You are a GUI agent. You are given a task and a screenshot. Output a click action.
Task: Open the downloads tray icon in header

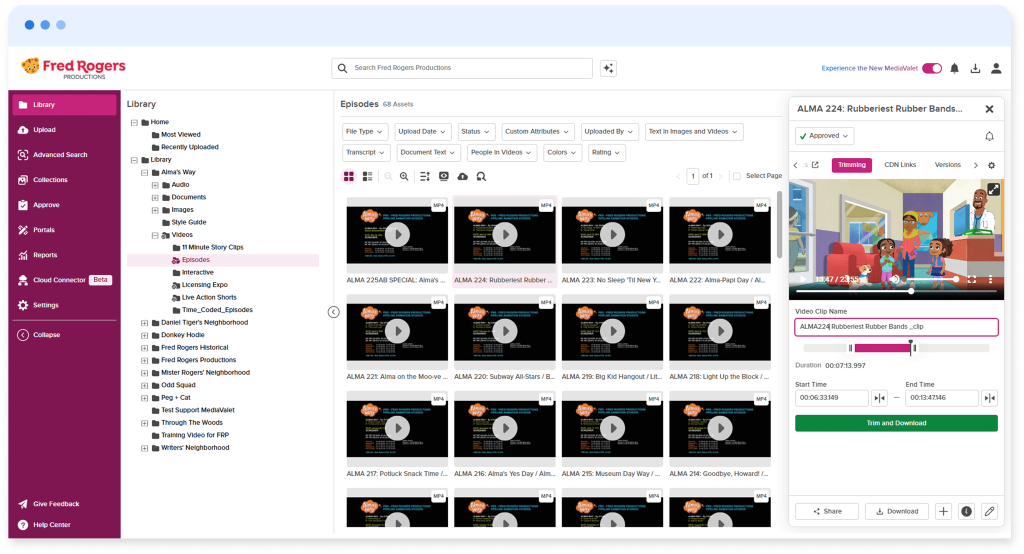tap(975, 68)
